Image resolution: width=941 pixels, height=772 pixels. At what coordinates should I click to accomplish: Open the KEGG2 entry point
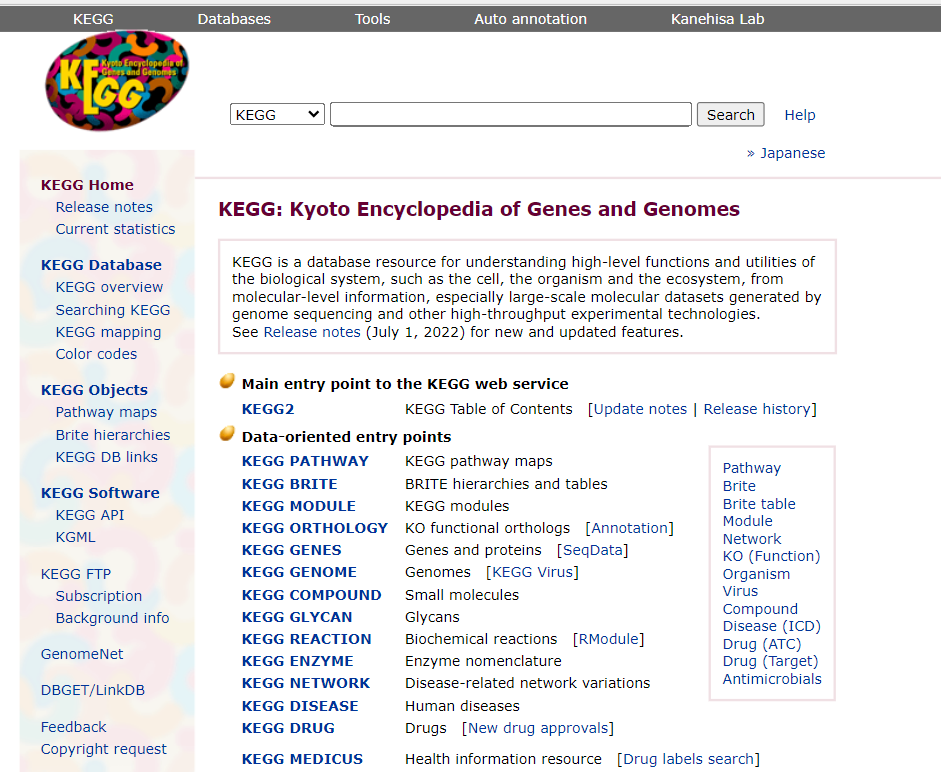coord(268,409)
